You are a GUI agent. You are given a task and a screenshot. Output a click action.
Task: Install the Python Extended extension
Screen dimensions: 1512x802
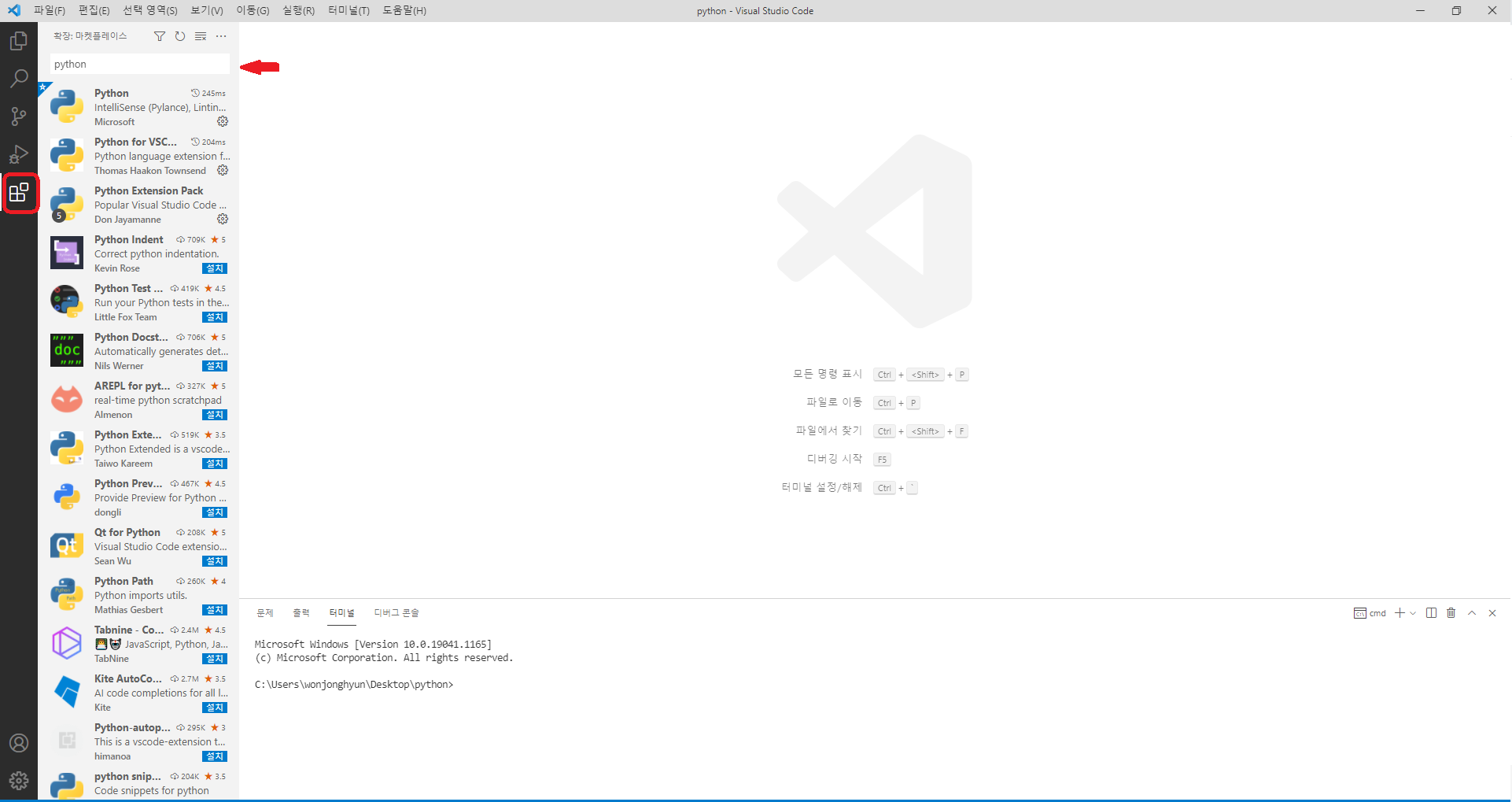[215, 464]
